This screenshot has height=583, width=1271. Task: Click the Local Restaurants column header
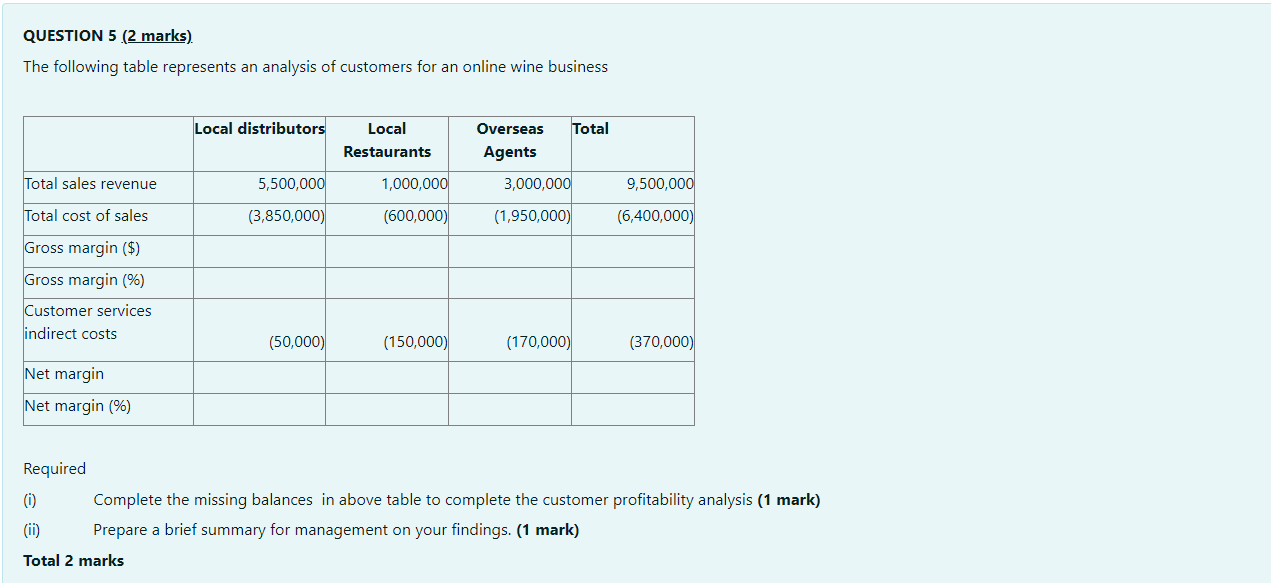pyautogui.click(x=386, y=140)
